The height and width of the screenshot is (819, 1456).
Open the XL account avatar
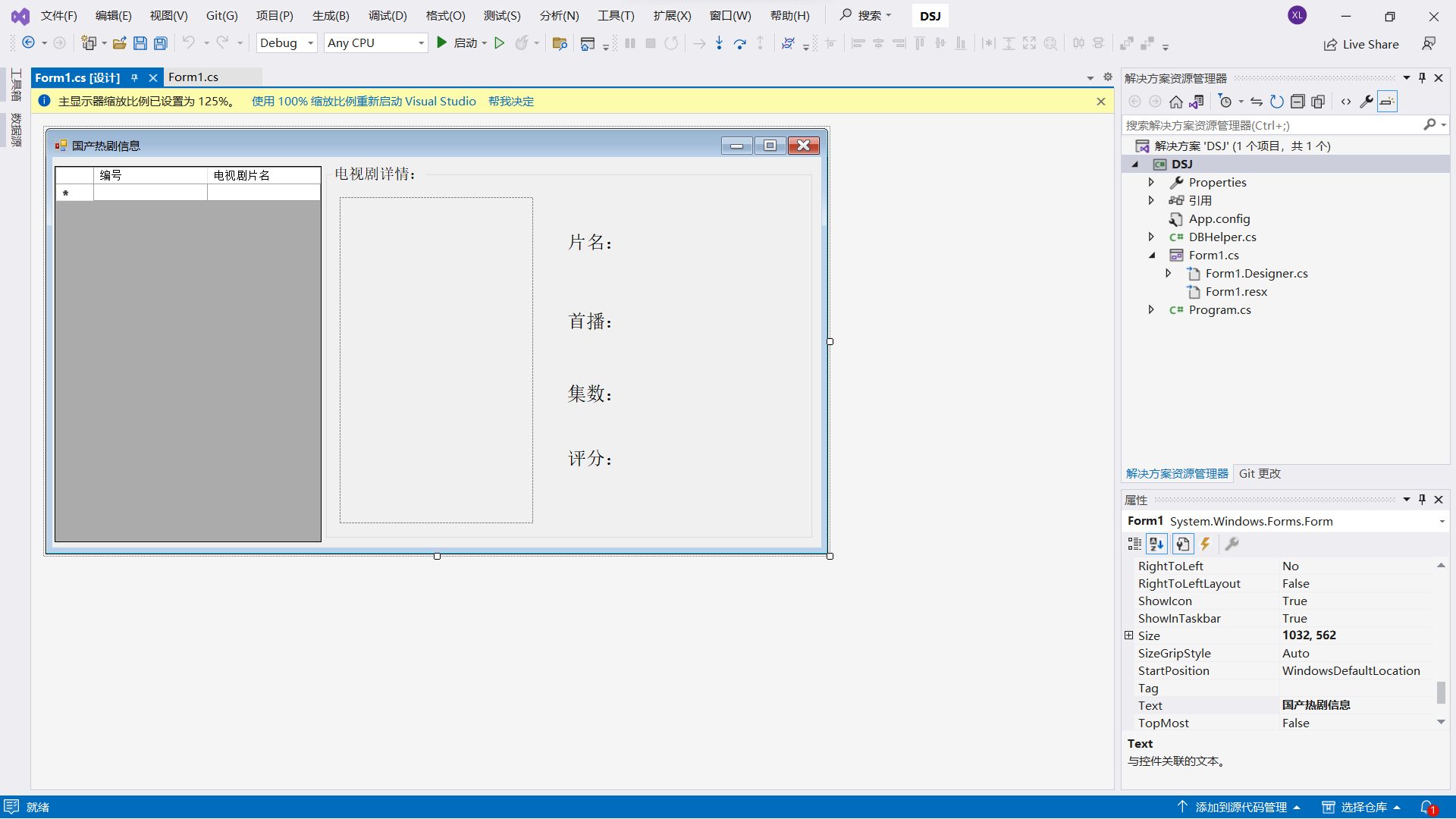point(1297,15)
